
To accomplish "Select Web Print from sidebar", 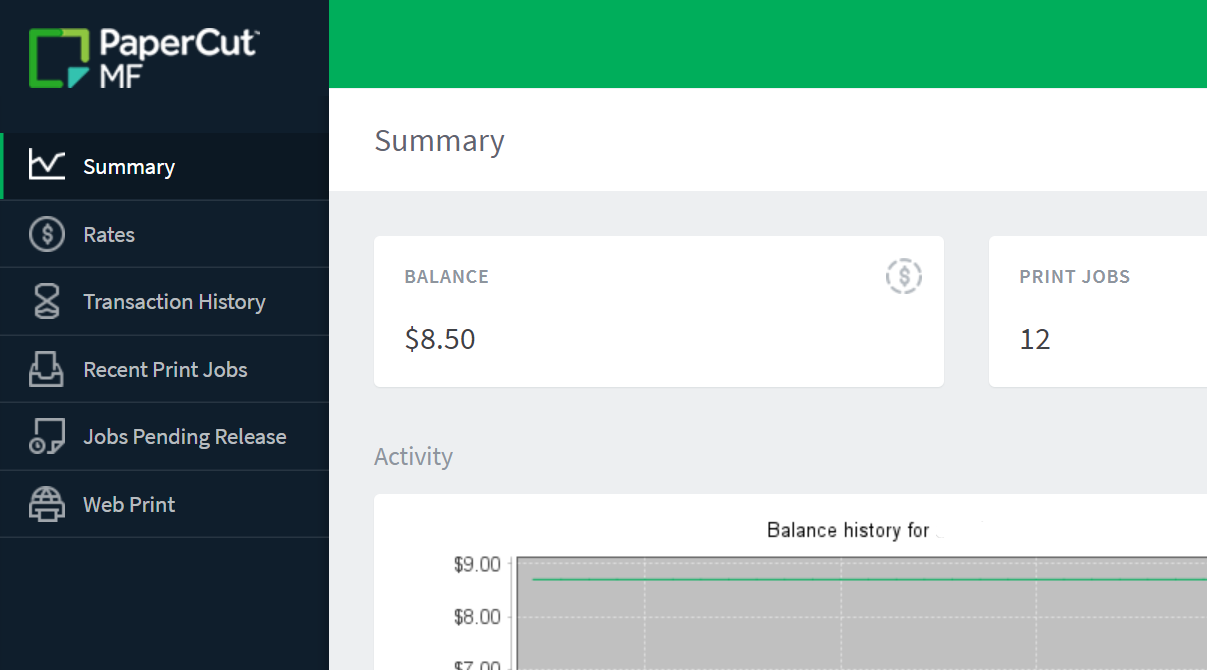I will (x=164, y=504).
